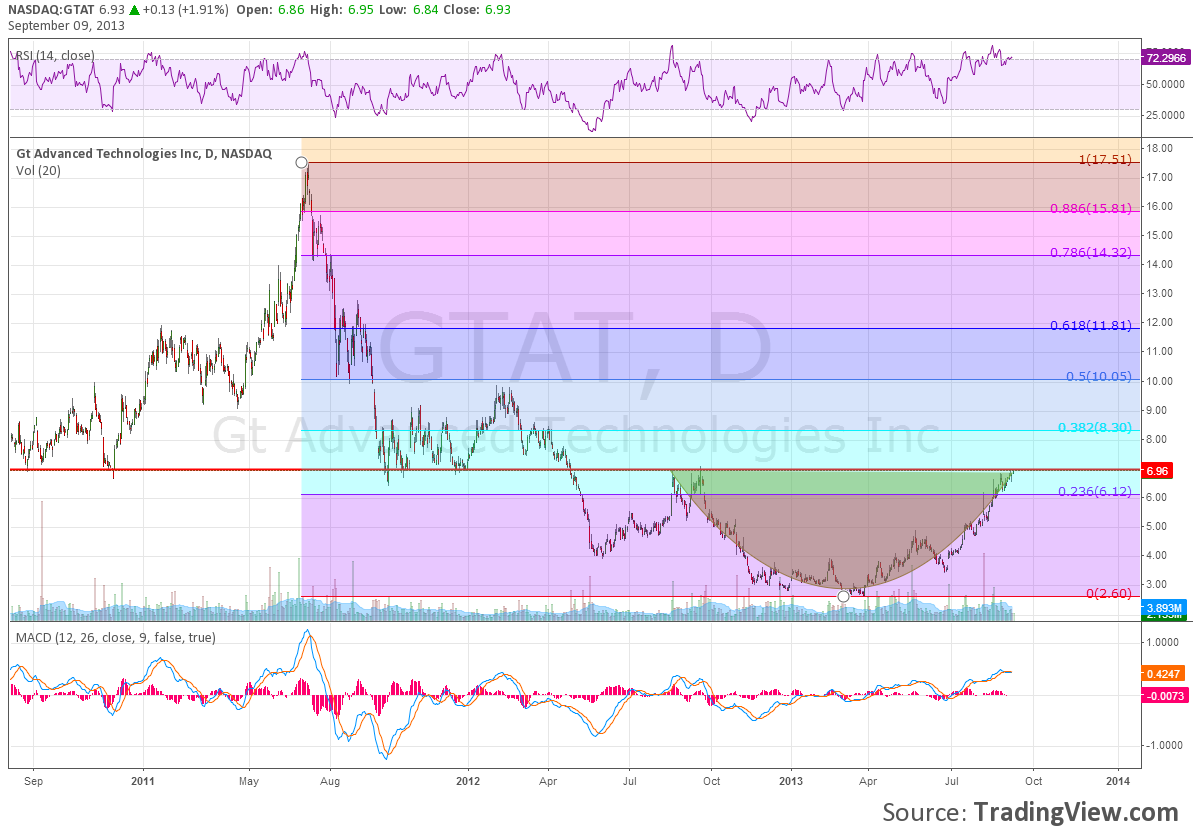
Task: Click the May label on time axis
Action: pos(249,780)
